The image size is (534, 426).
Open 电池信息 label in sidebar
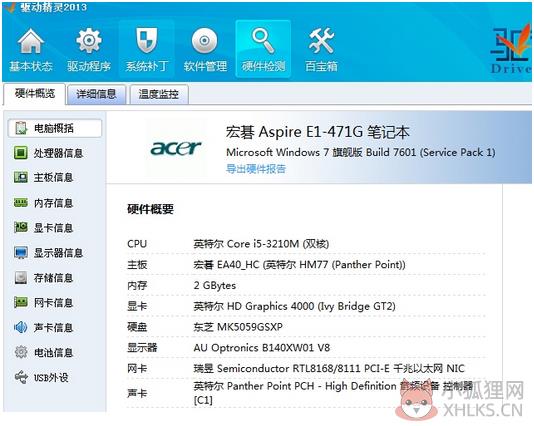click(x=53, y=352)
